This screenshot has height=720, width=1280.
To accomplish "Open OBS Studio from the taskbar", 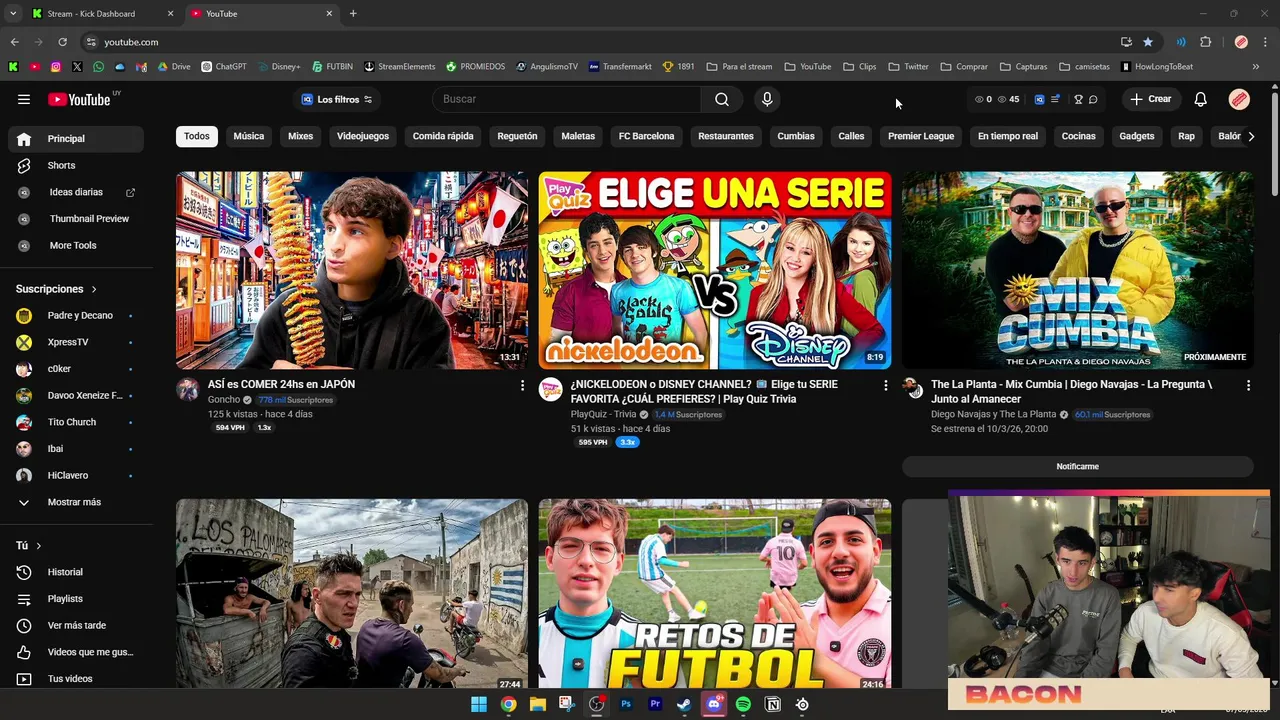I will (x=597, y=704).
